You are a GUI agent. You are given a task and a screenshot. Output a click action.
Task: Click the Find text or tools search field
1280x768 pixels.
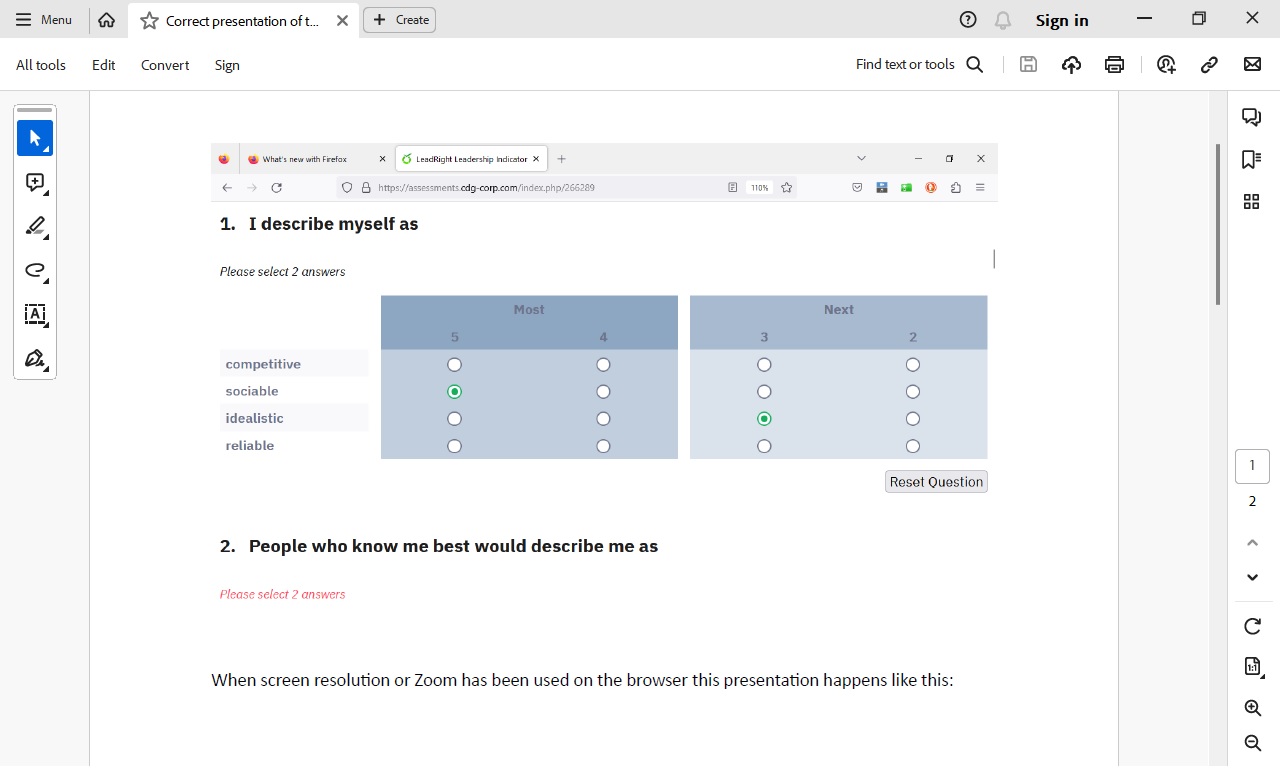tap(919, 65)
